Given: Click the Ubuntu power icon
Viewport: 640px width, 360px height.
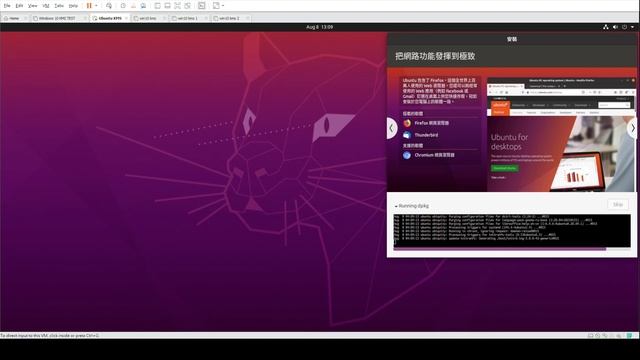Looking at the screenshot, I should tap(624, 27).
